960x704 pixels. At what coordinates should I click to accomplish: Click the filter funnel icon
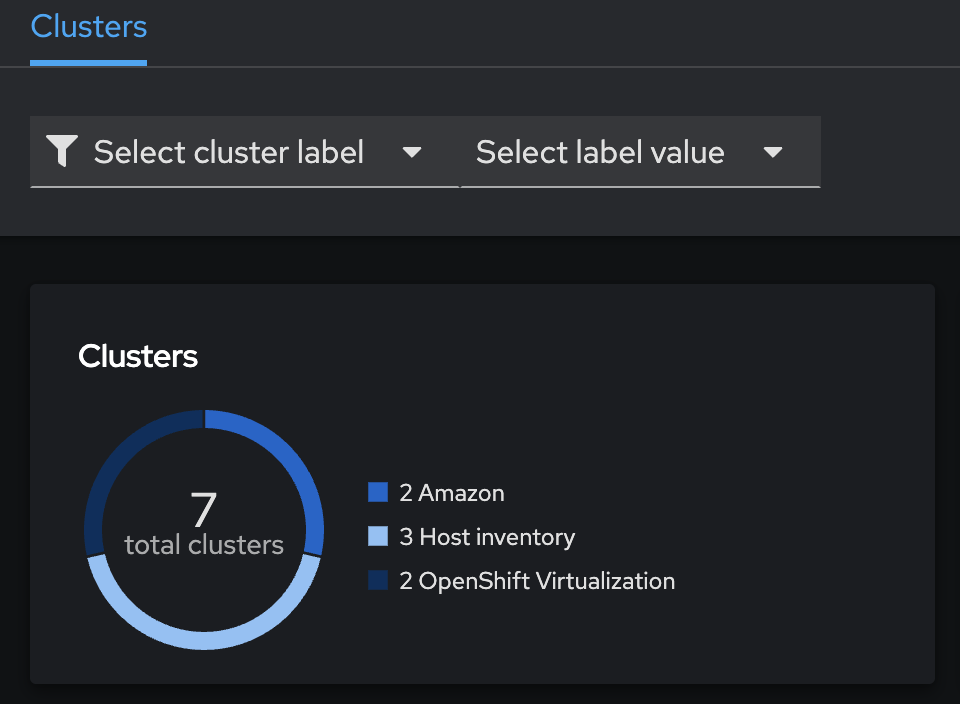coord(62,152)
